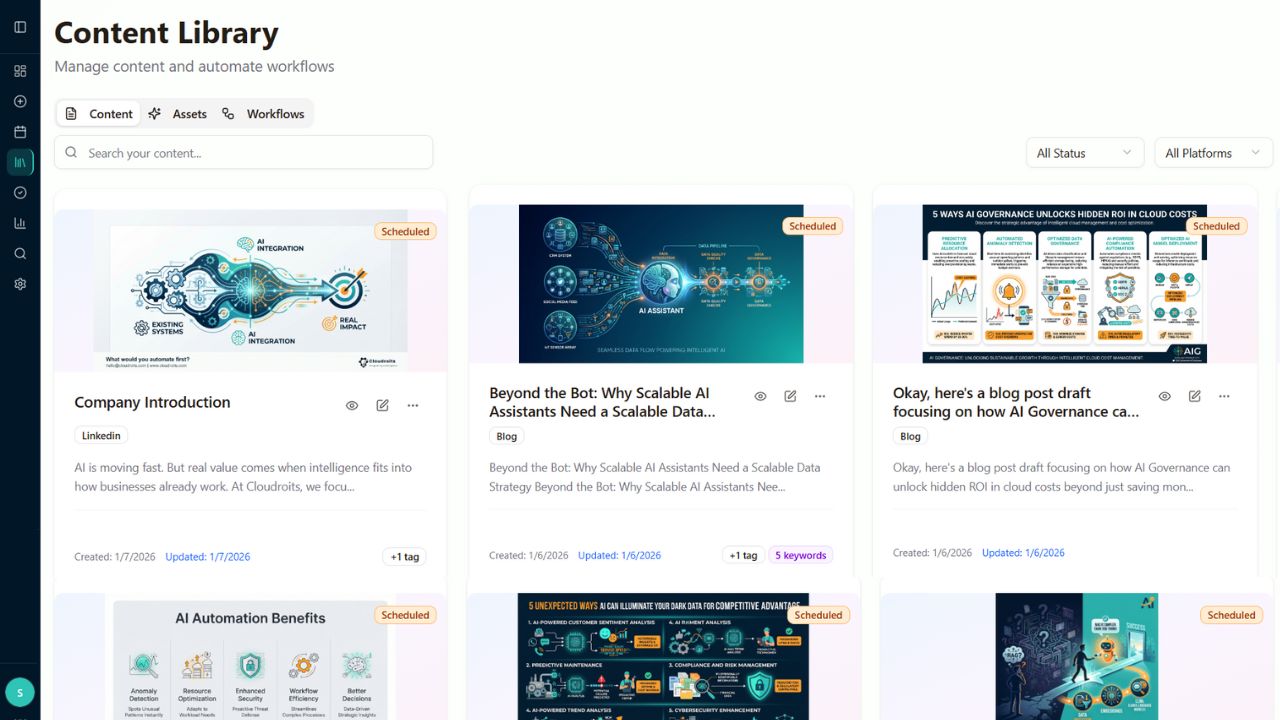Click the create new plus icon in sidebar
Image resolution: width=1280 pixels, height=720 pixels.
(x=20, y=101)
